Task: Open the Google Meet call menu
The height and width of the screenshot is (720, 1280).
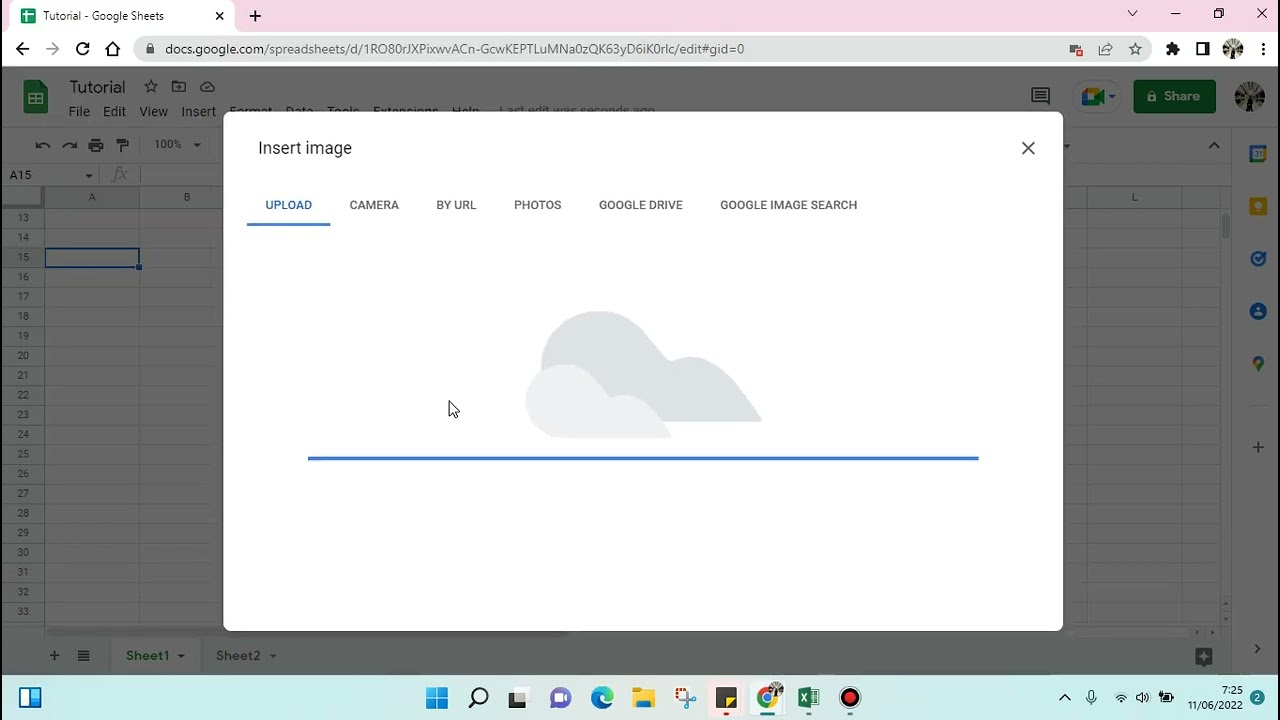Action: tap(1098, 96)
